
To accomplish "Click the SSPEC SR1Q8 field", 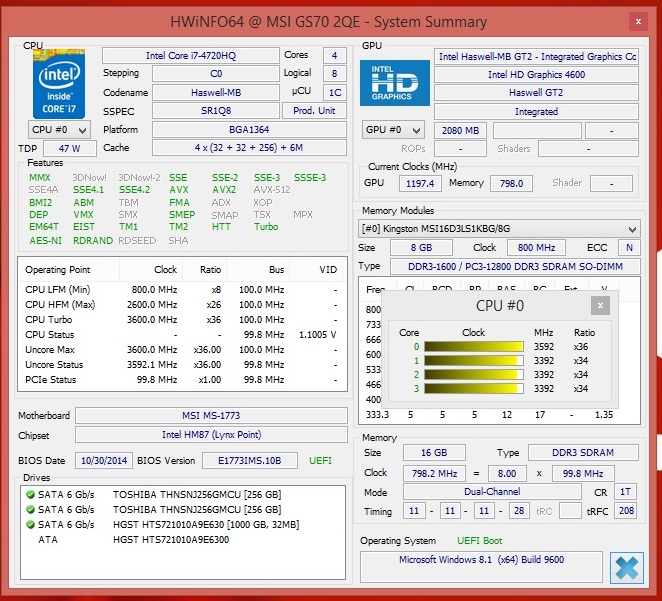I will [x=216, y=111].
